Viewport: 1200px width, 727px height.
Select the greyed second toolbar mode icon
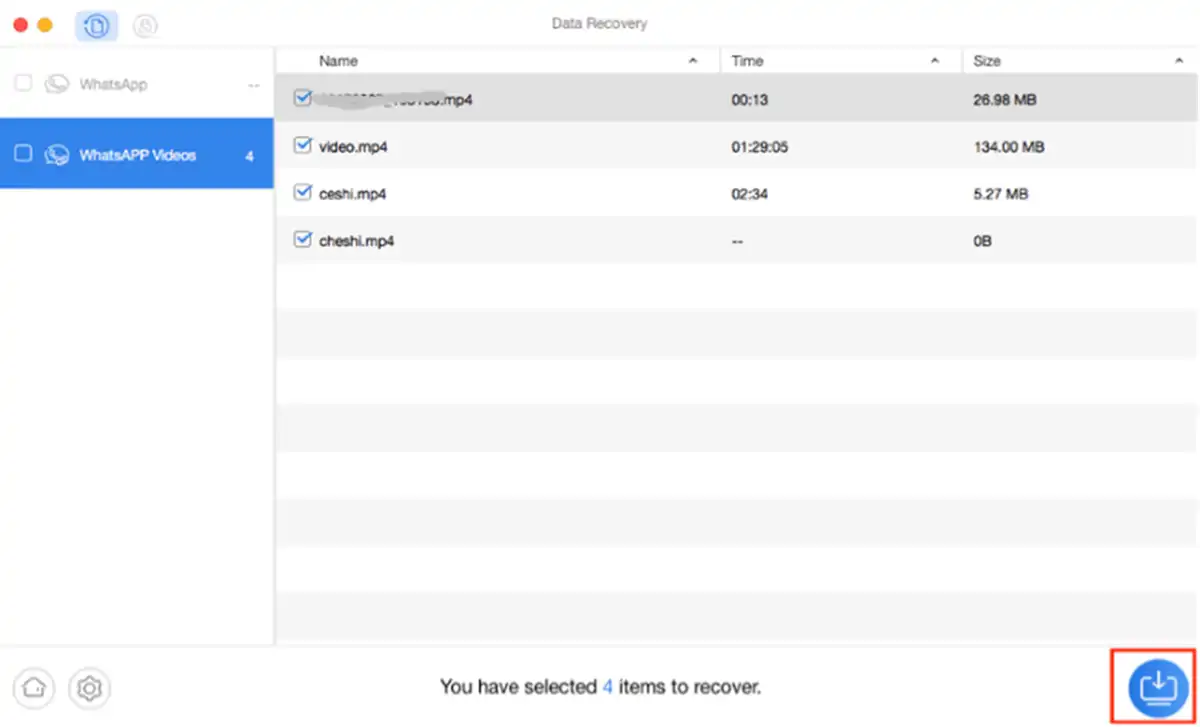pyautogui.click(x=146, y=26)
